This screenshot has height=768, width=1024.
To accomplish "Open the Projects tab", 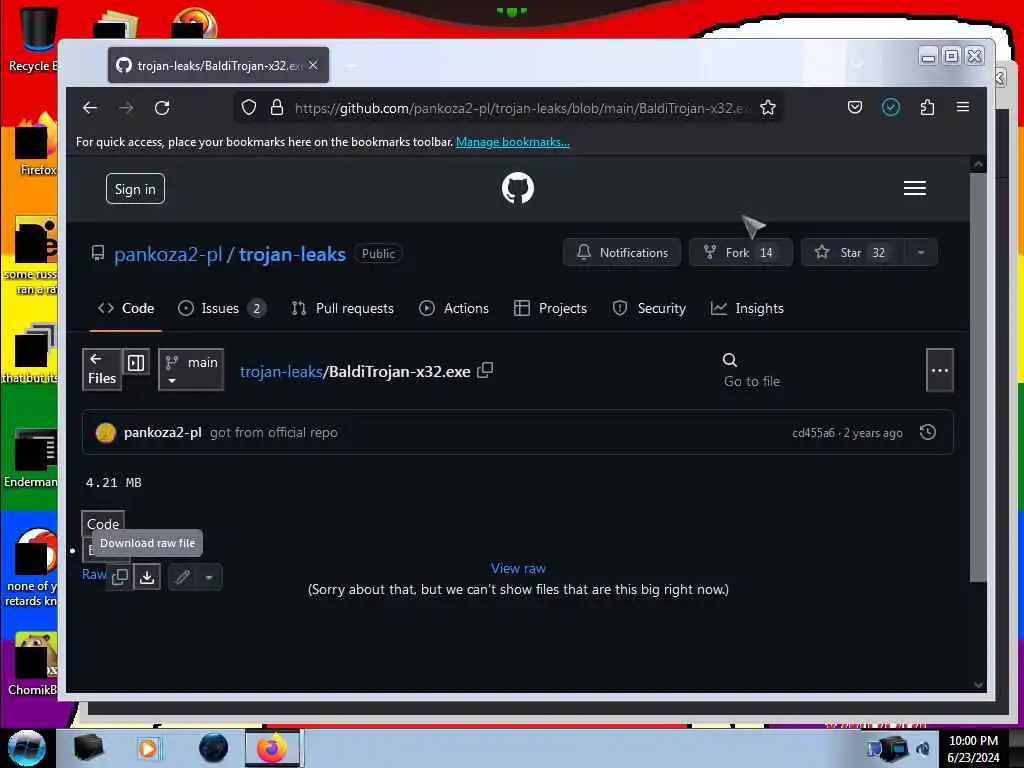I will click(x=551, y=308).
